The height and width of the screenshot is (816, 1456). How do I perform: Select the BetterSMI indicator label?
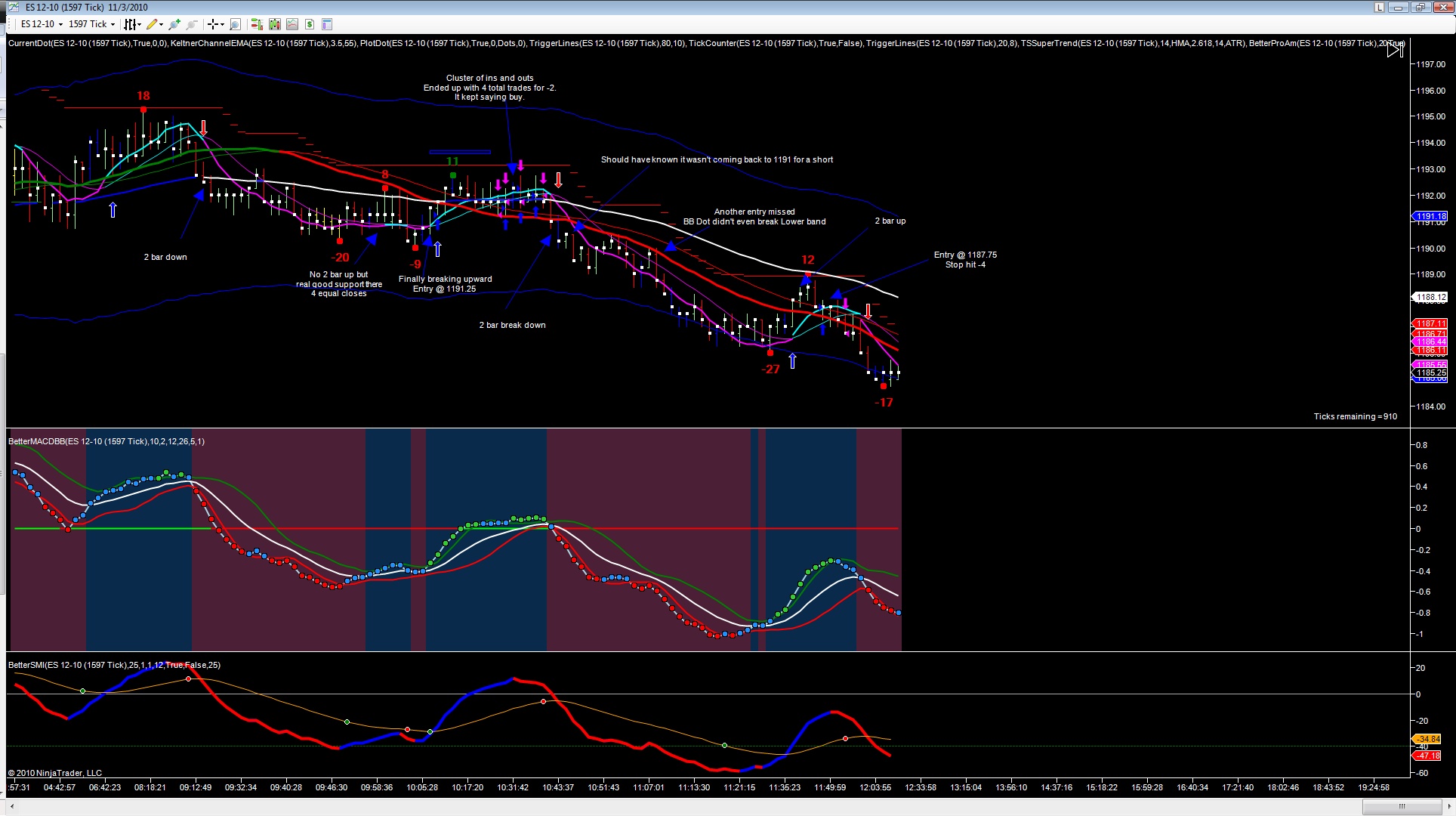[114, 665]
